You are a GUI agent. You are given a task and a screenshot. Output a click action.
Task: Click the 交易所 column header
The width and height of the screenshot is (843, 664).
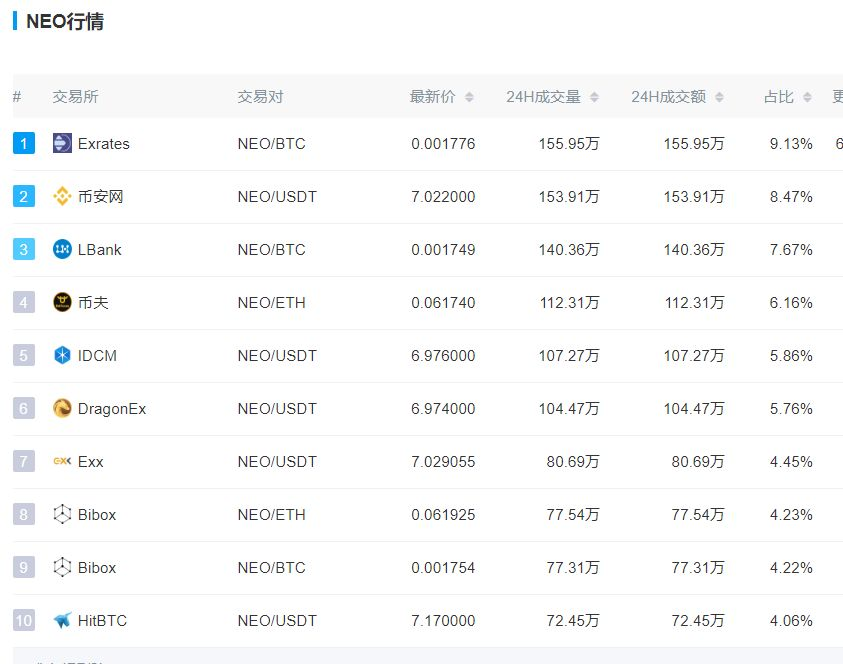(x=75, y=97)
